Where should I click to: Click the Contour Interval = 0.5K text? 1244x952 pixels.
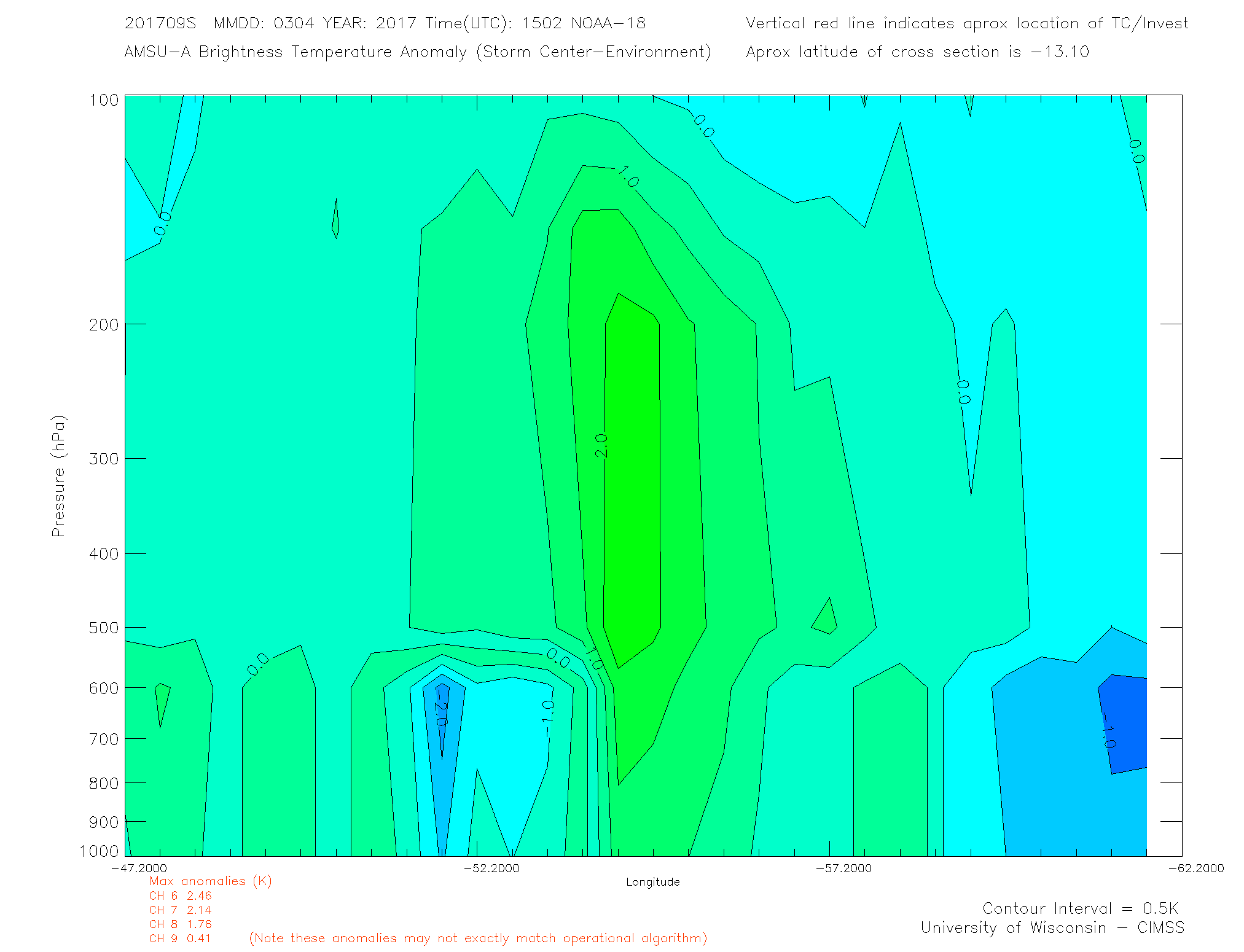1080,908
